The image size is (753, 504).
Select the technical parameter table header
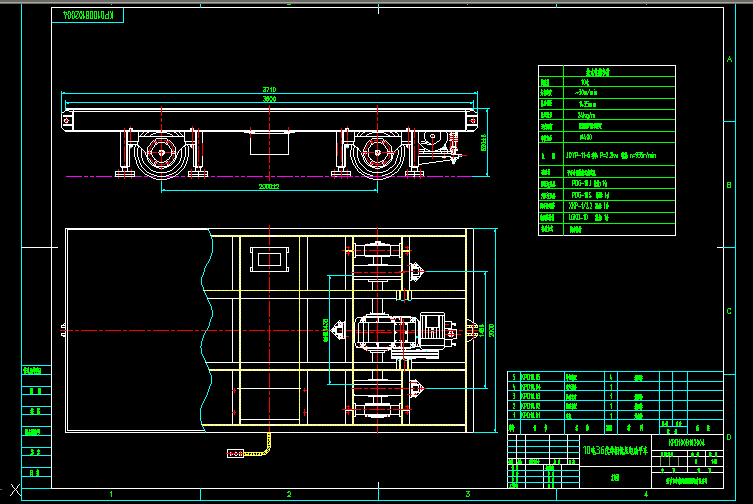point(599,72)
